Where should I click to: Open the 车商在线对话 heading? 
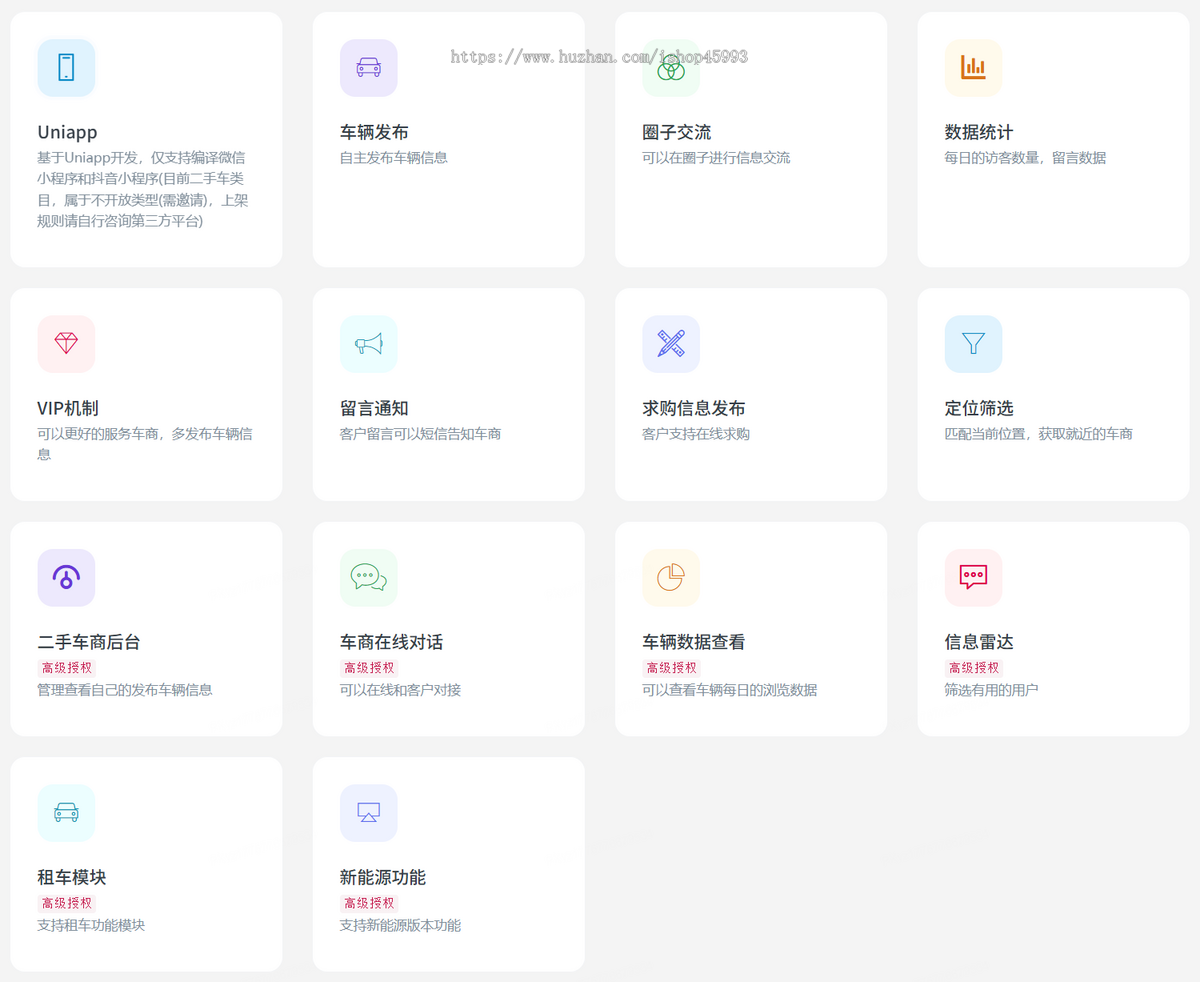[x=391, y=642]
